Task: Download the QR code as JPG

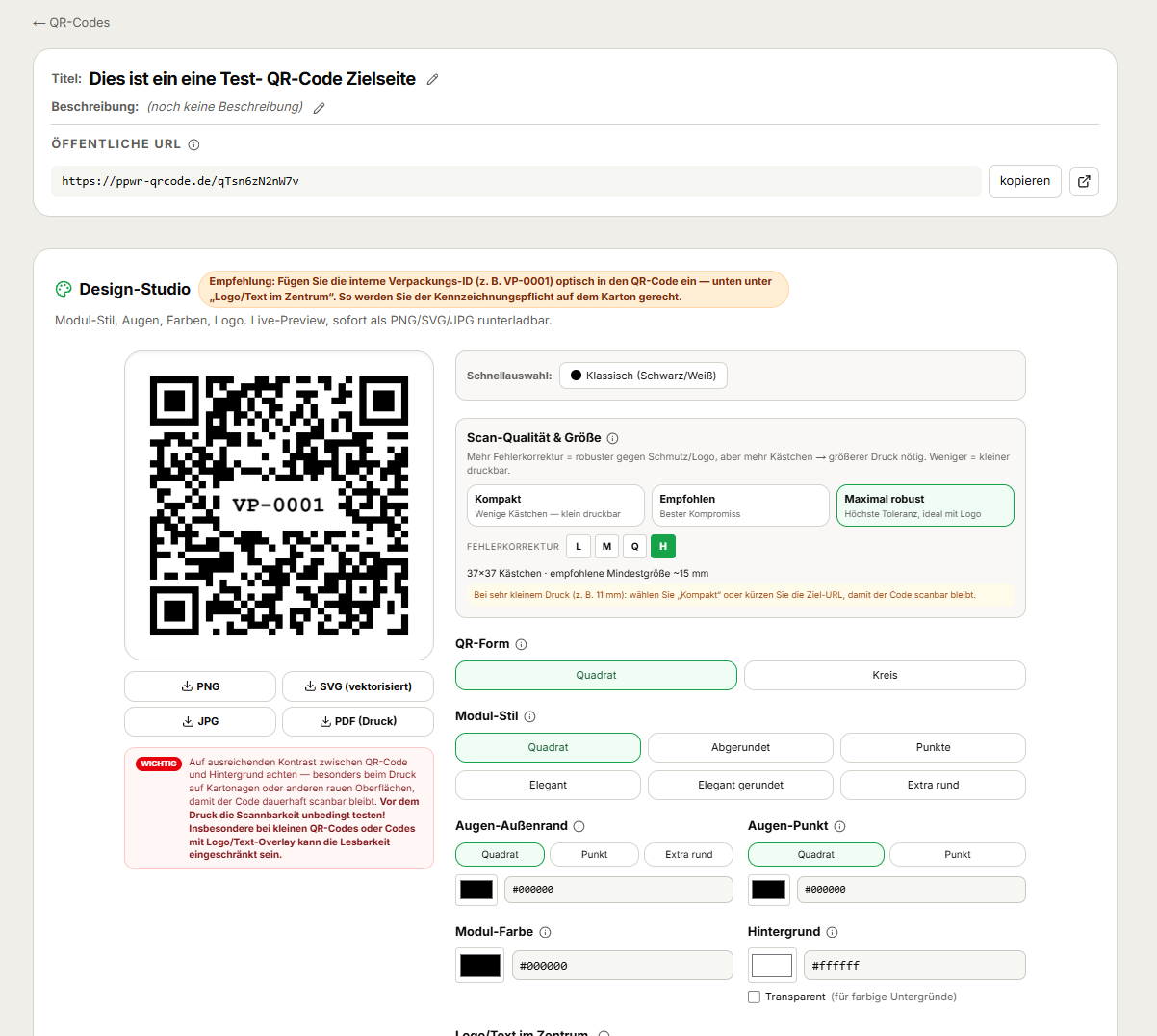Action: coord(200,721)
